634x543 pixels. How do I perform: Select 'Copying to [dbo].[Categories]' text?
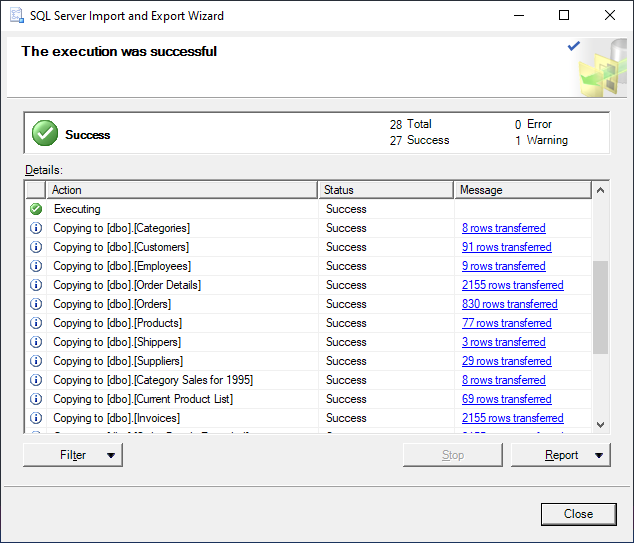[122, 228]
